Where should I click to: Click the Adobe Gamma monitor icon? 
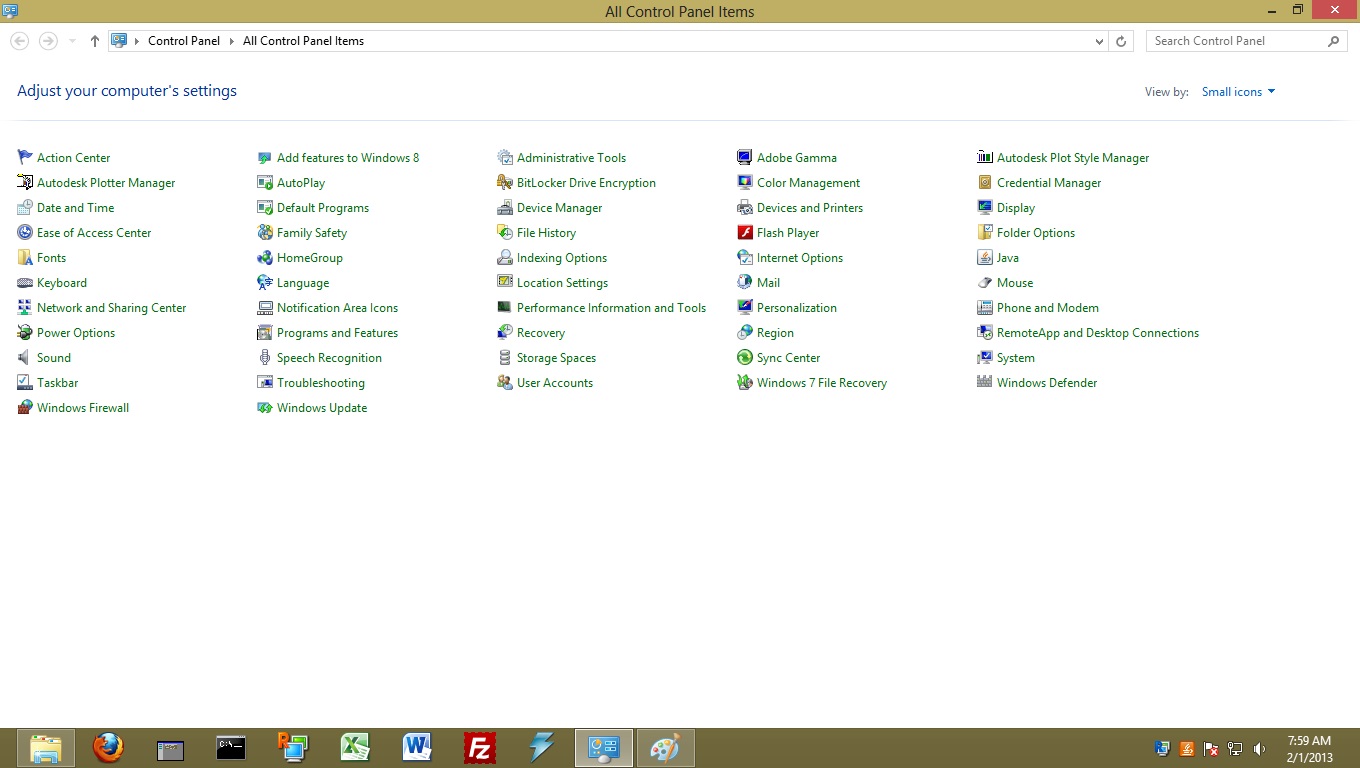pos(745,158)
